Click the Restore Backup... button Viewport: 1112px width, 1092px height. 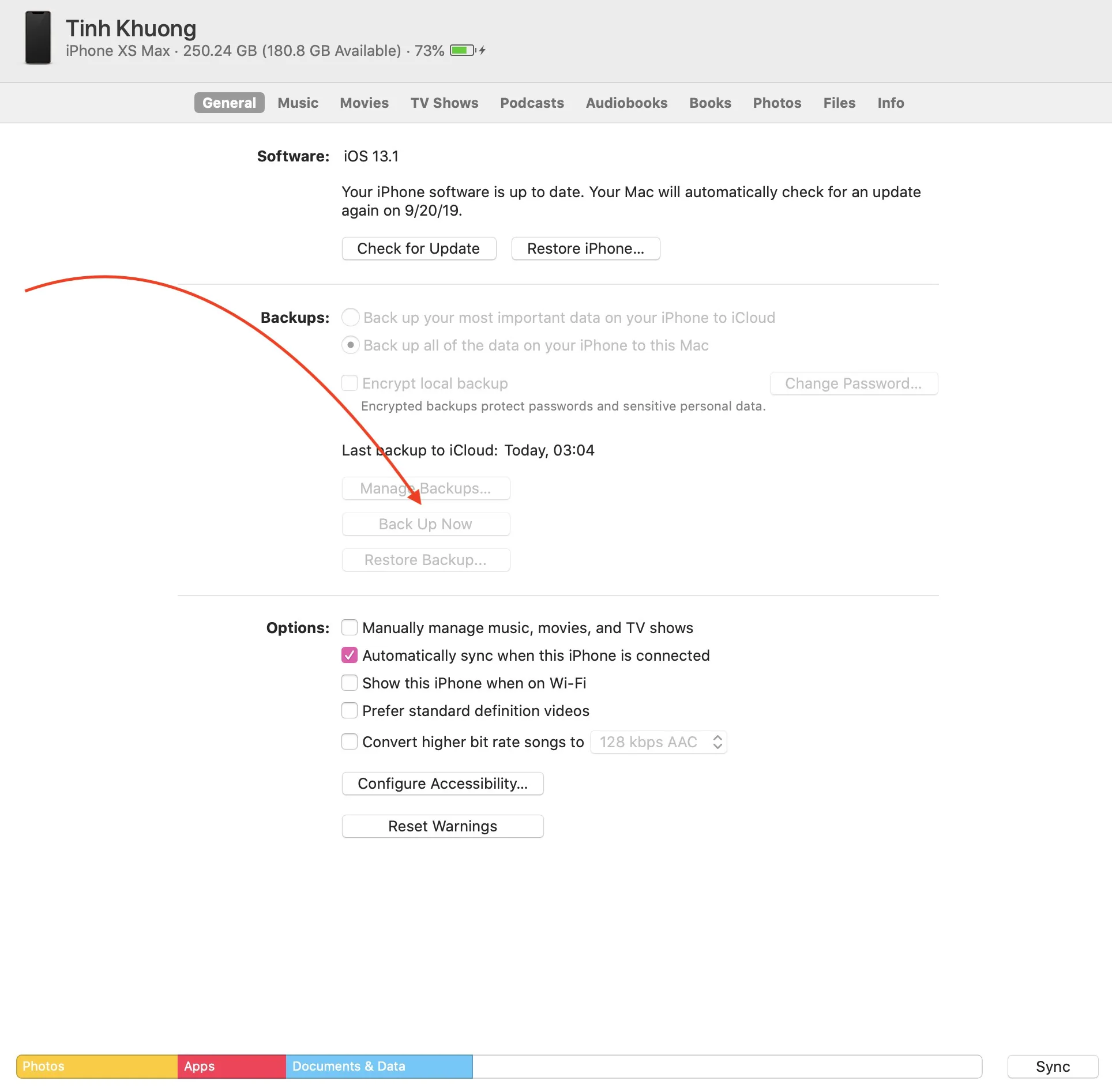426,560
